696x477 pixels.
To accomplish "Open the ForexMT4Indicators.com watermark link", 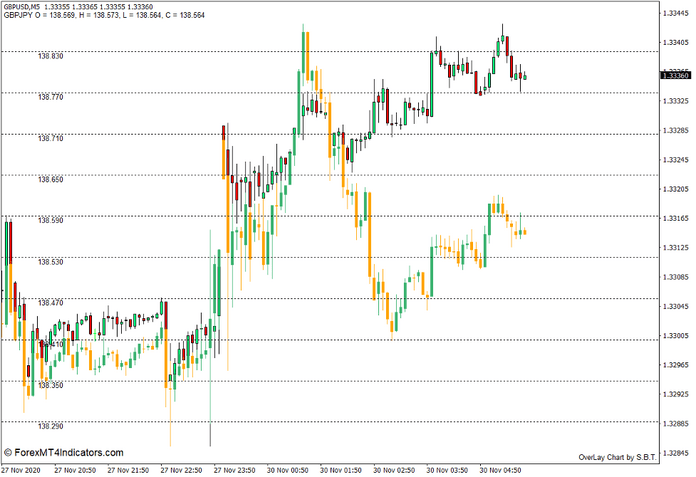I will (x=64, y=452).
